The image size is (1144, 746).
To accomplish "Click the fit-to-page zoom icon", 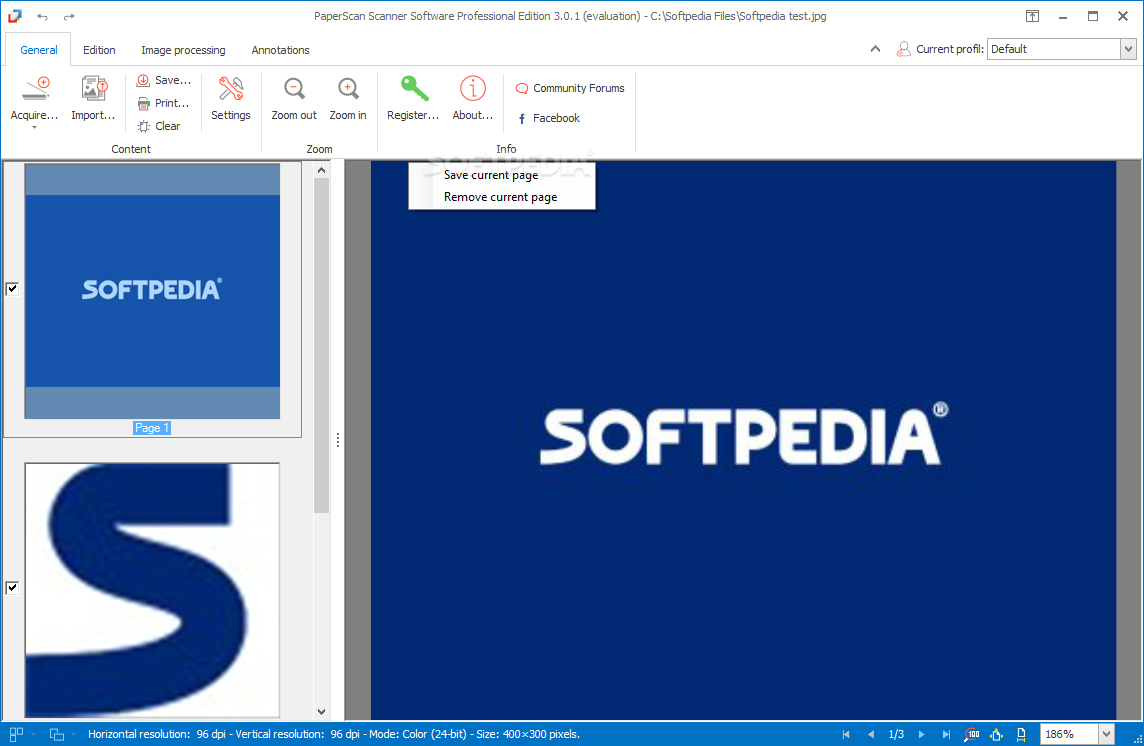I will (997, 734).
